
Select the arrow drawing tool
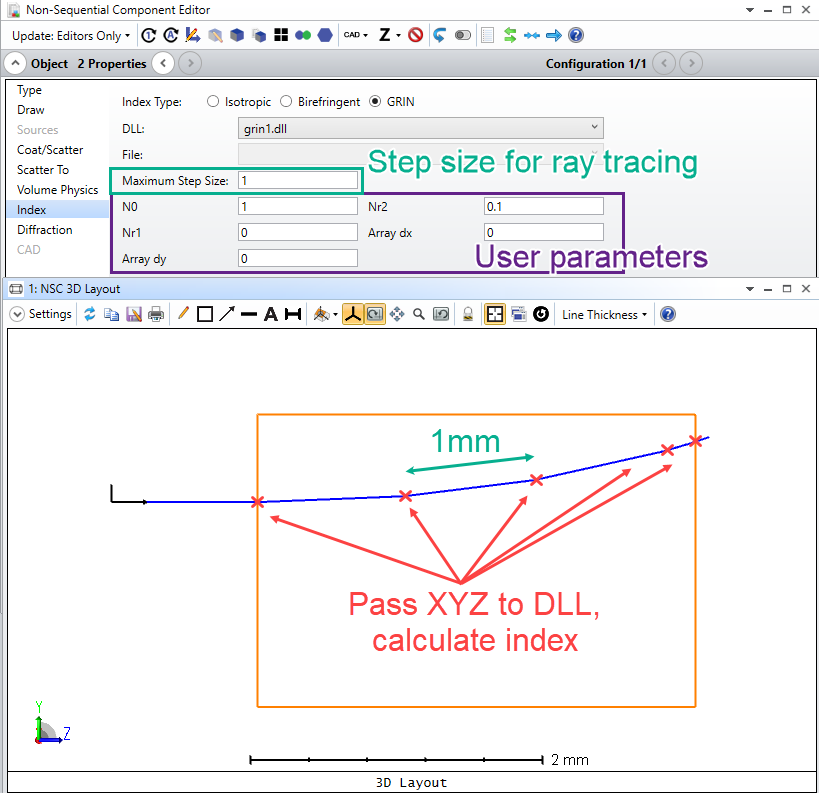coord(227,314)
